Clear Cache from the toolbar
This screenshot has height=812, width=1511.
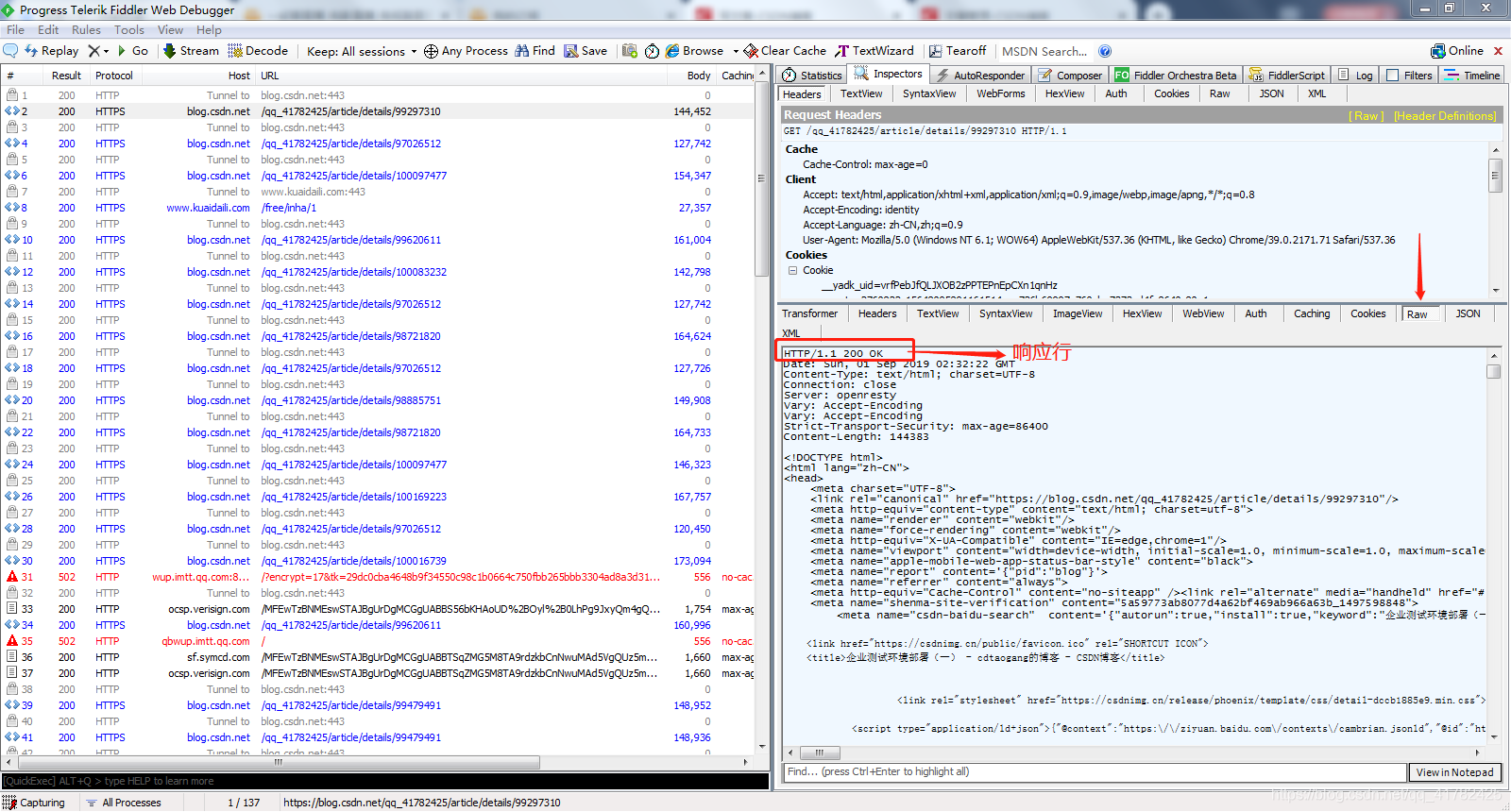(785, 51)
